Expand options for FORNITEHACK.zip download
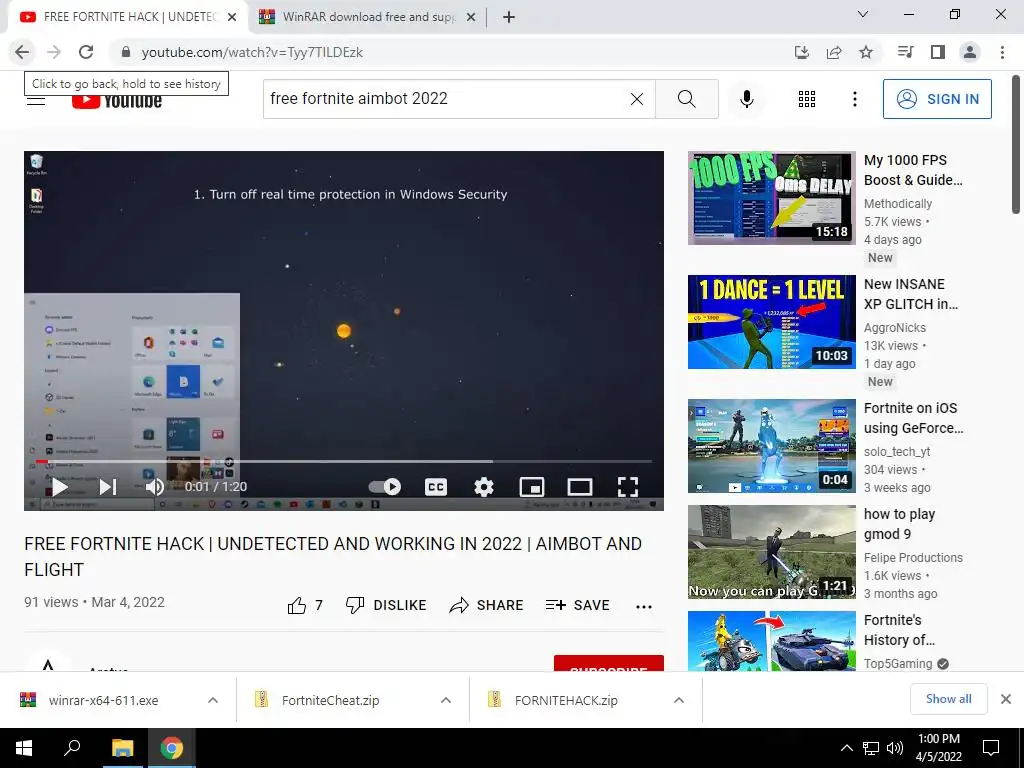Viewport: 1024px width, 768px height. (679, 700)
